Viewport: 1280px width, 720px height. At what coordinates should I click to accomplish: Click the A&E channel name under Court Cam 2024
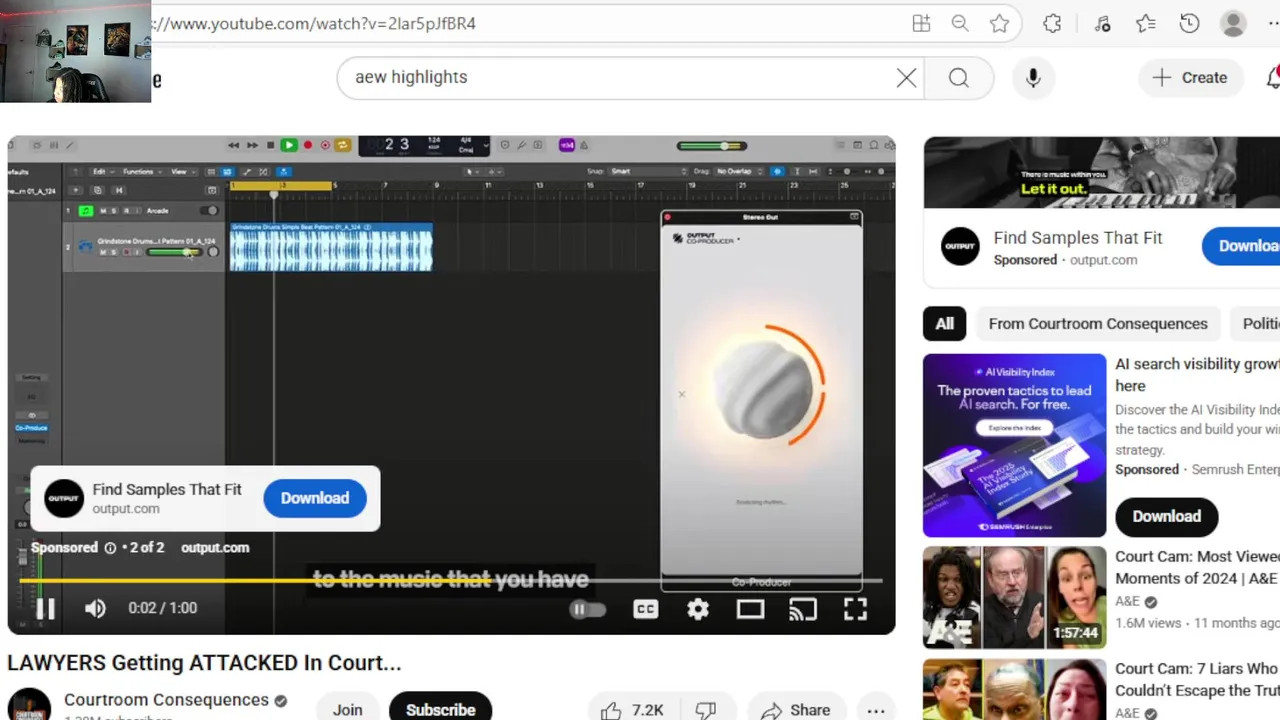pyautogui.click(x=1127, y=602)
